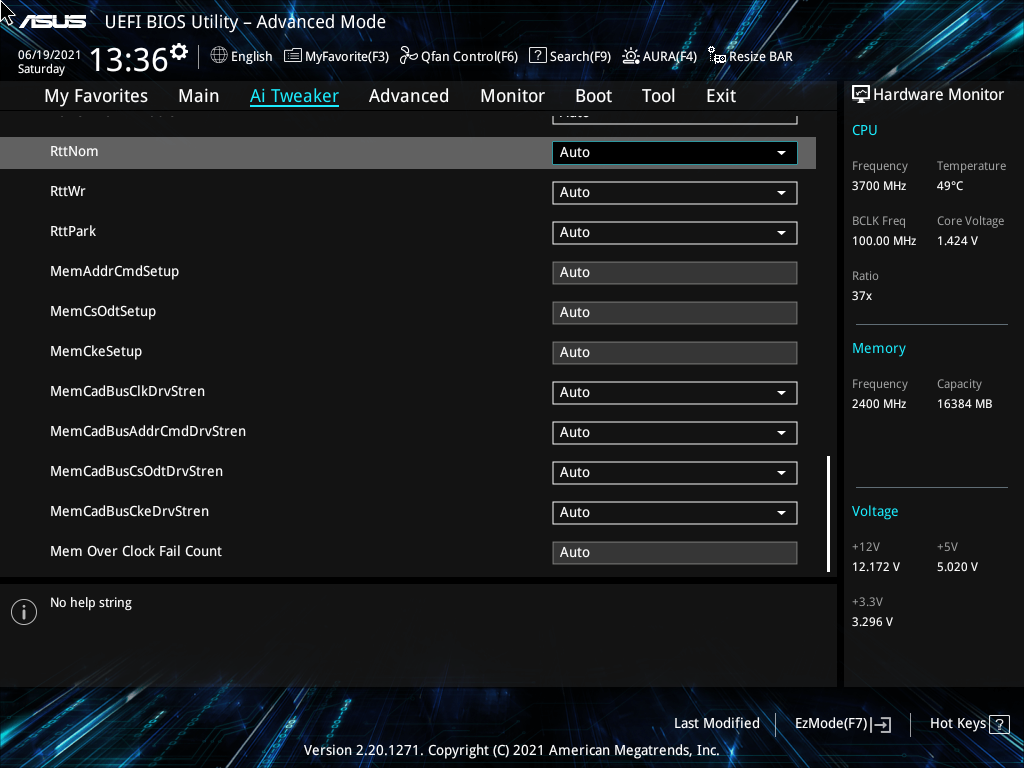Switch to the Advanced tab
The width and height of the screenshot is (1024, 768).
tap(409, 95)
